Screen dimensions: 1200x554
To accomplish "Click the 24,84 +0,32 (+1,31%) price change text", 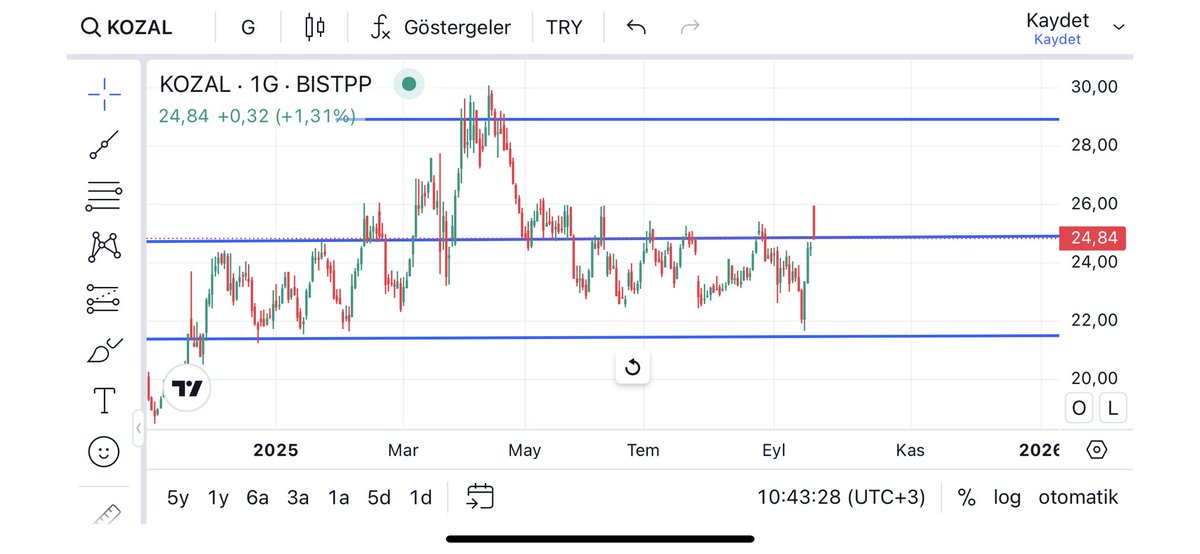I will click(257, 116).
